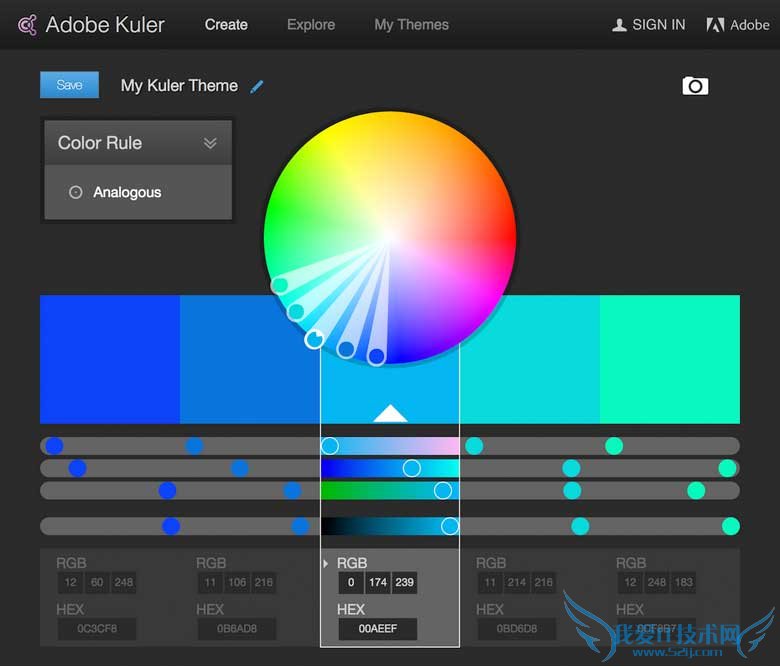The image size is (780, 667).
Task: Click the second teal handle on the color wheel
Action: click(x=295, y=312)
